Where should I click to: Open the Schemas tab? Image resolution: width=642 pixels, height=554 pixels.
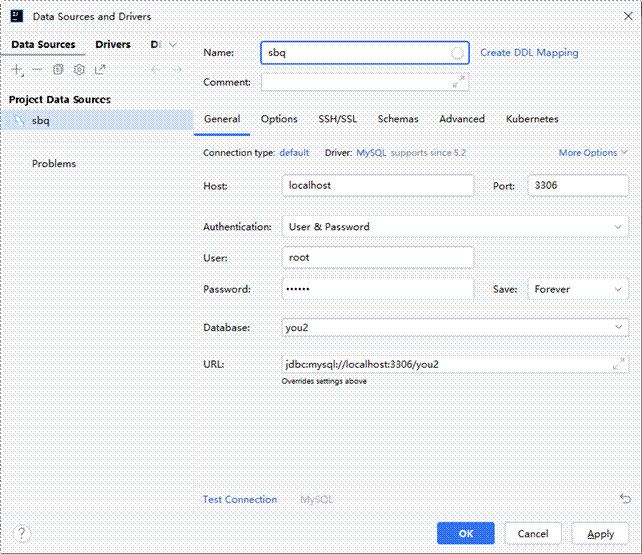(x=398, y=119)
